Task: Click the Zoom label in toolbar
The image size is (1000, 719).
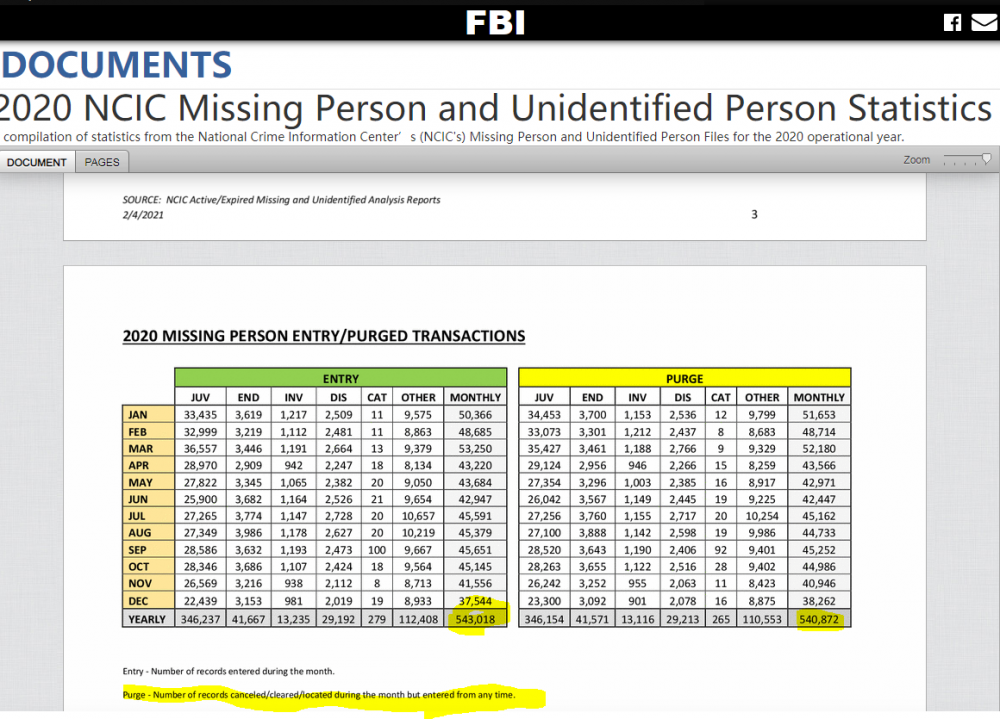Action: 916,160
